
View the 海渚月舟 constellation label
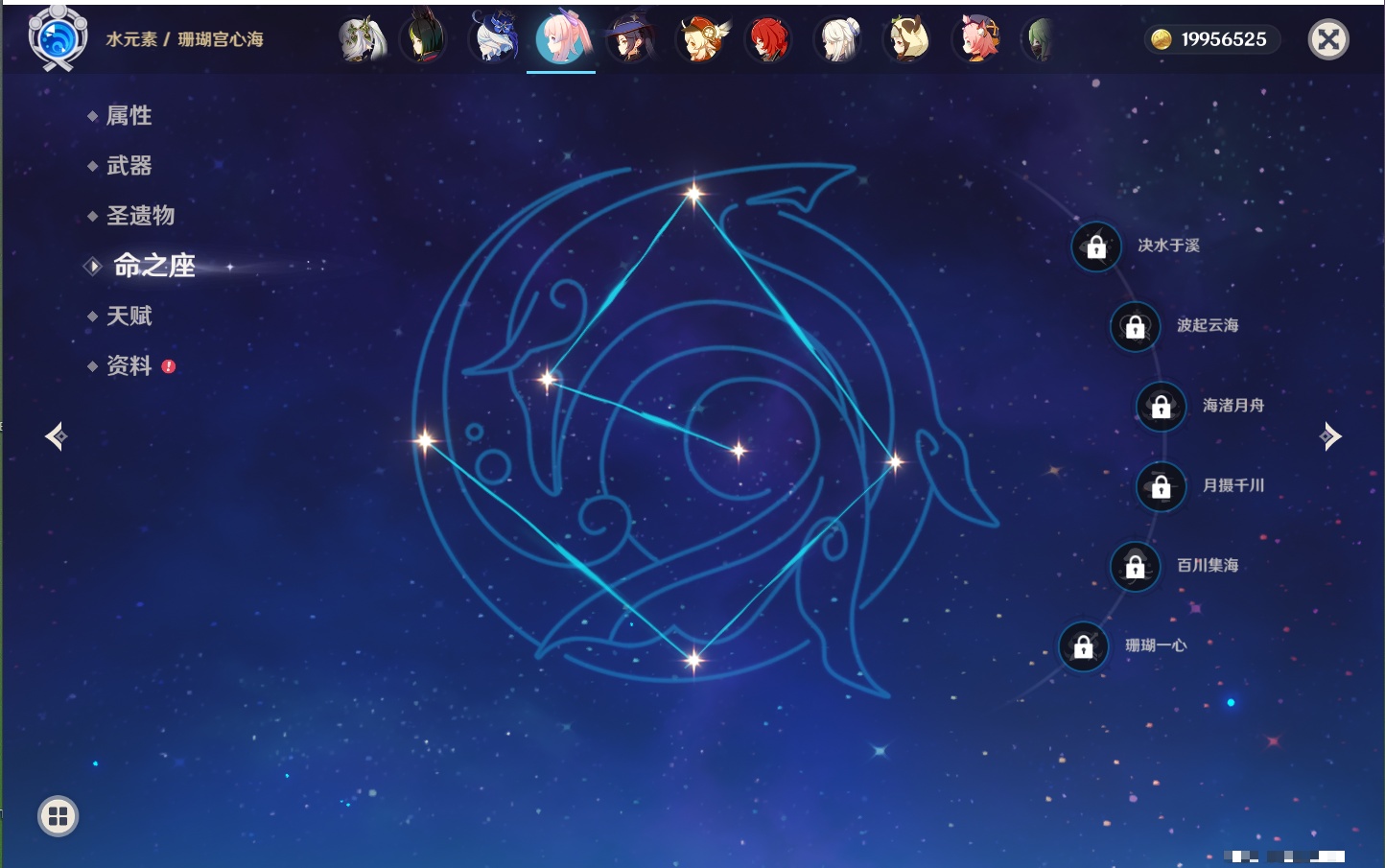(1233, 406)
